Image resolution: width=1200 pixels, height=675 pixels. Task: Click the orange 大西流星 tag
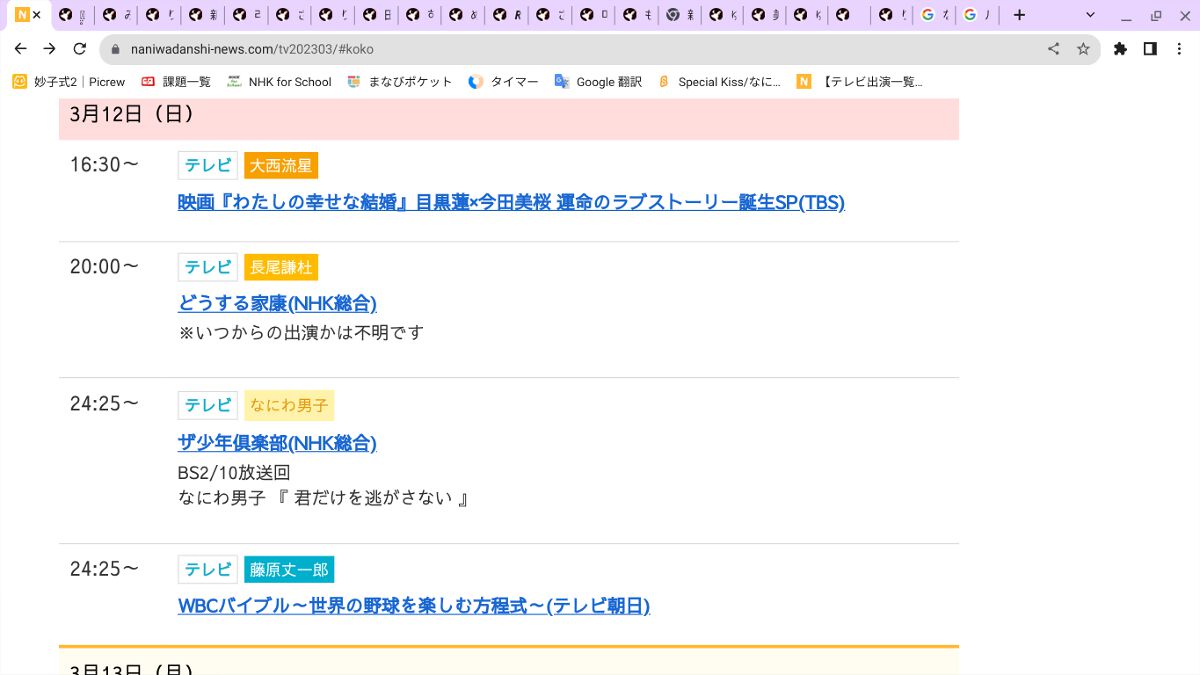click(281, 166)
